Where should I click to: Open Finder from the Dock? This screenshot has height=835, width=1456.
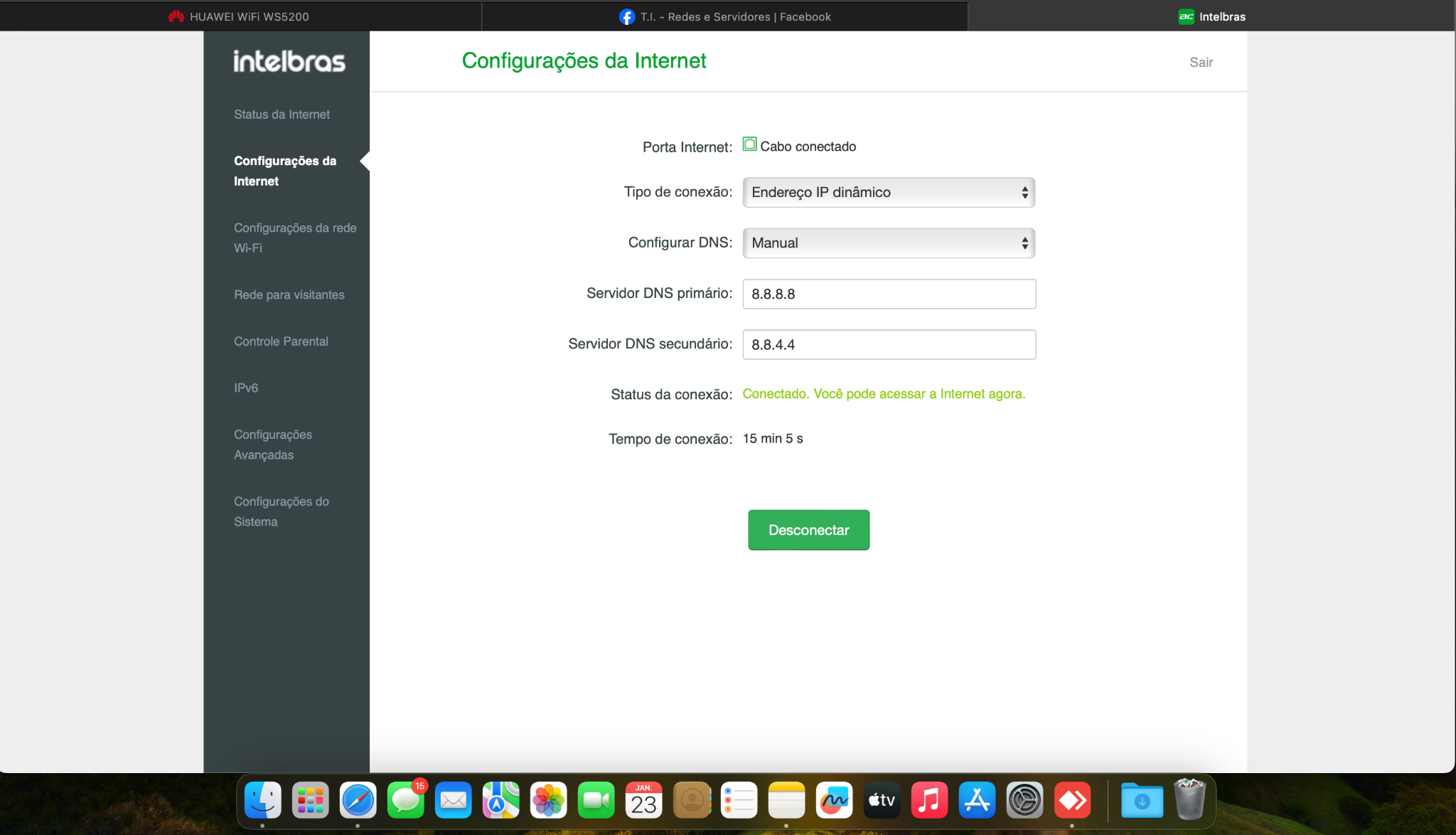[262, 800]
